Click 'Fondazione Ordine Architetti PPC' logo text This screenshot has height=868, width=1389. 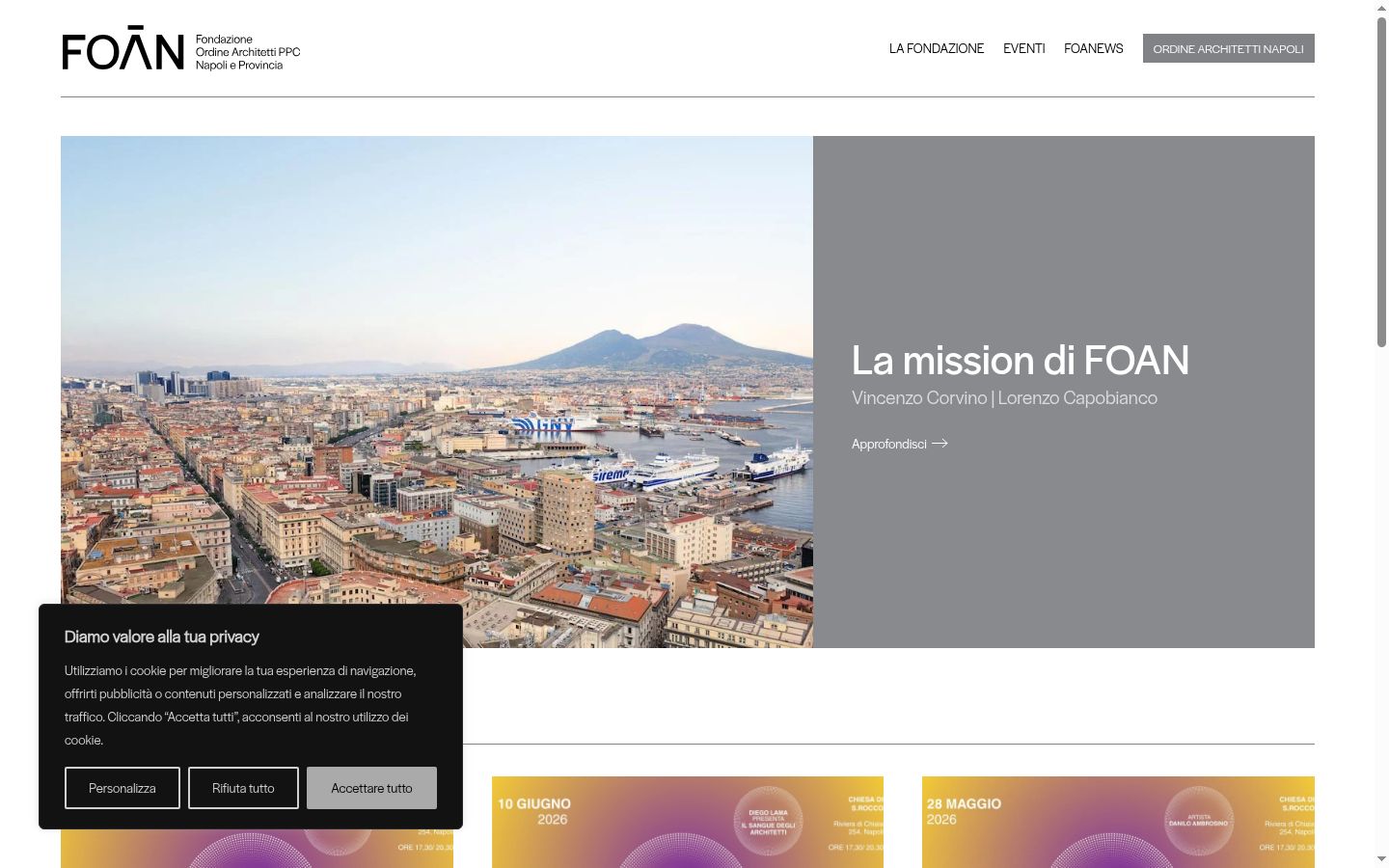(x=248, y=52)
